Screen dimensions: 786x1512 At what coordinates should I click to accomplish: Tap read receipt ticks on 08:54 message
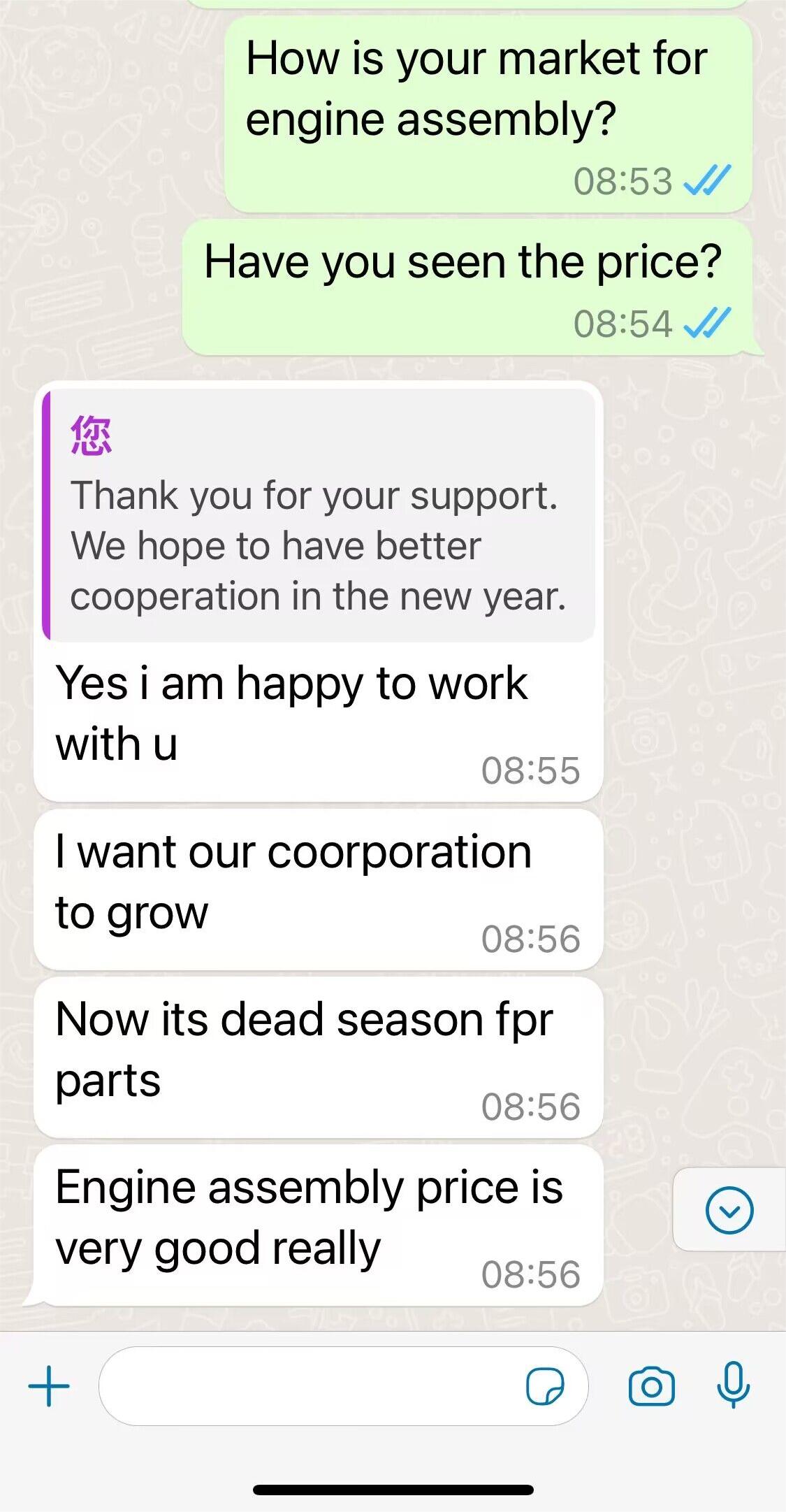click(x=706, y=323)
